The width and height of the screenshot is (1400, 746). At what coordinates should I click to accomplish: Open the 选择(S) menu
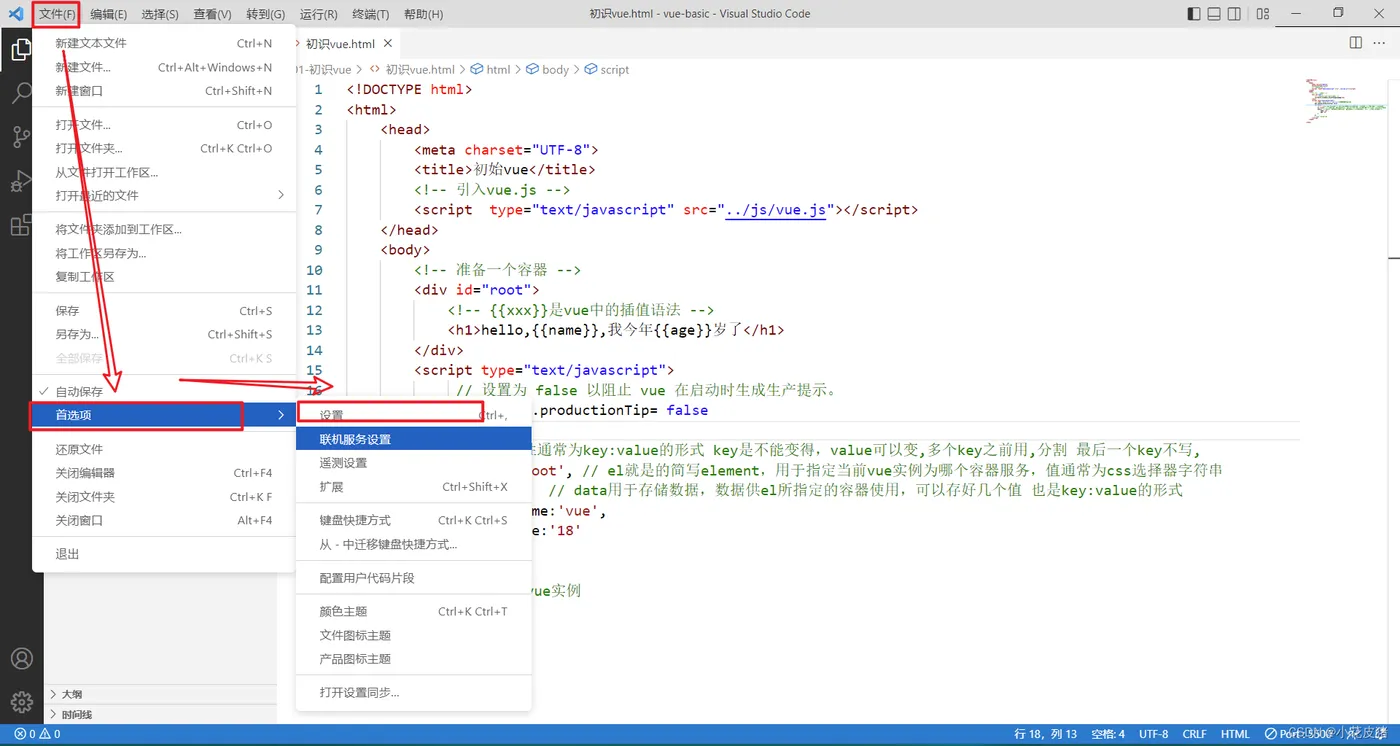[x=160, y=14]
